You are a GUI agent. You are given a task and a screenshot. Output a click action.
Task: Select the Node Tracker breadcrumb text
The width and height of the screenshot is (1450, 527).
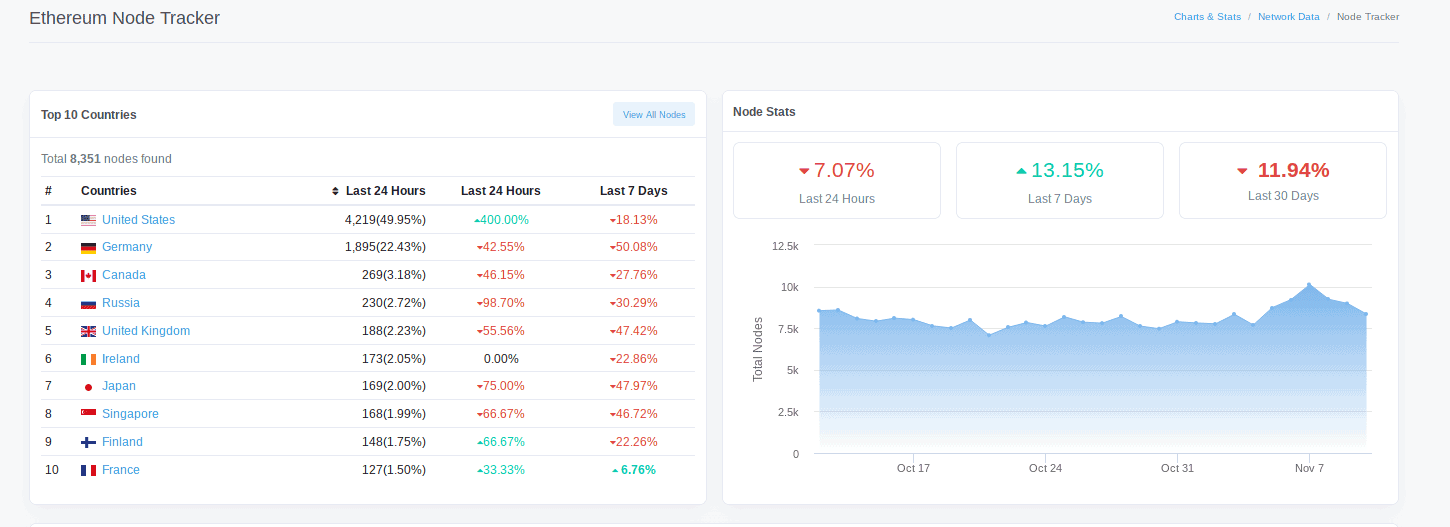[x=1368, y=17]
